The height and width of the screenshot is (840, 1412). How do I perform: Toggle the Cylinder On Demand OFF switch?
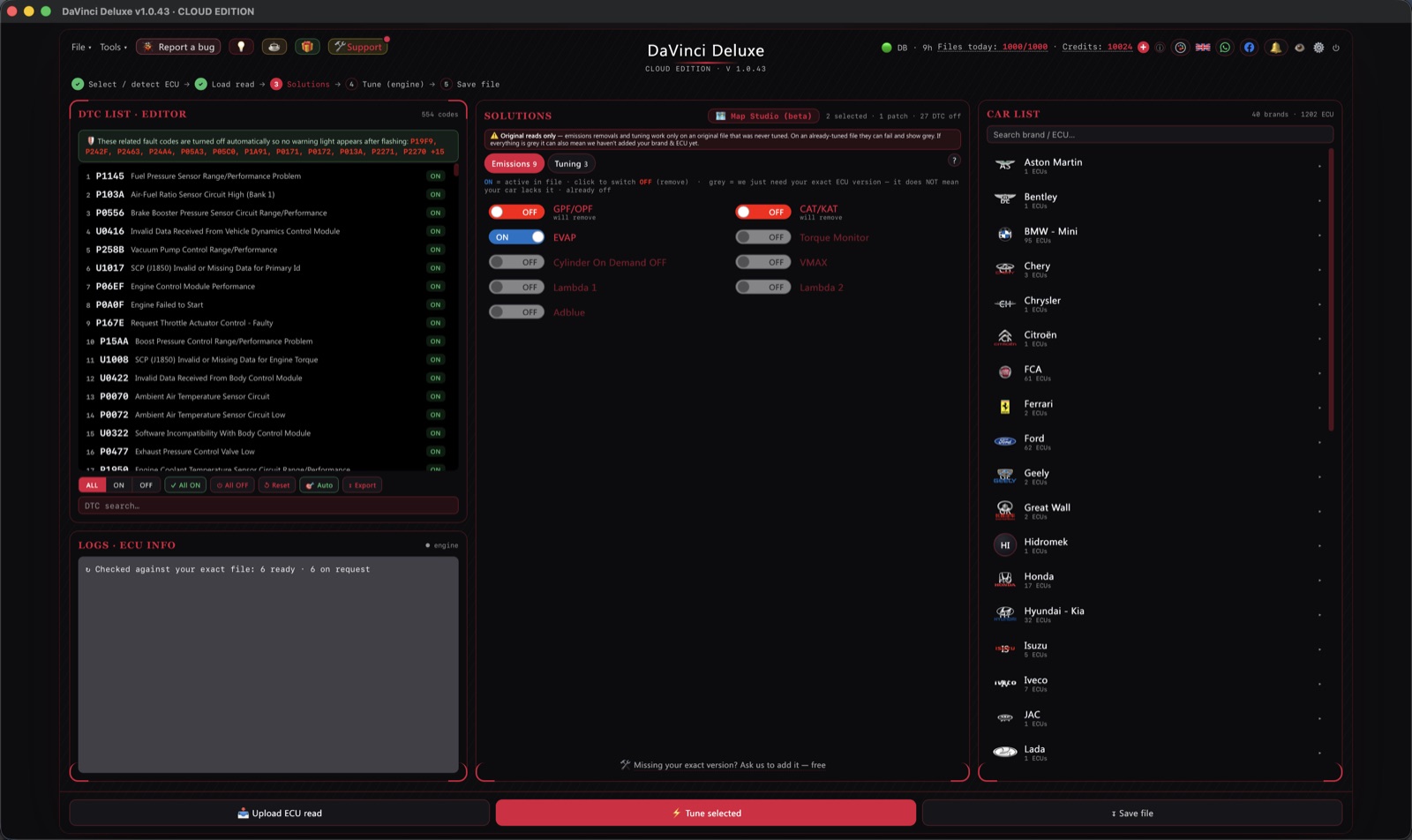[x=516, y=262]
